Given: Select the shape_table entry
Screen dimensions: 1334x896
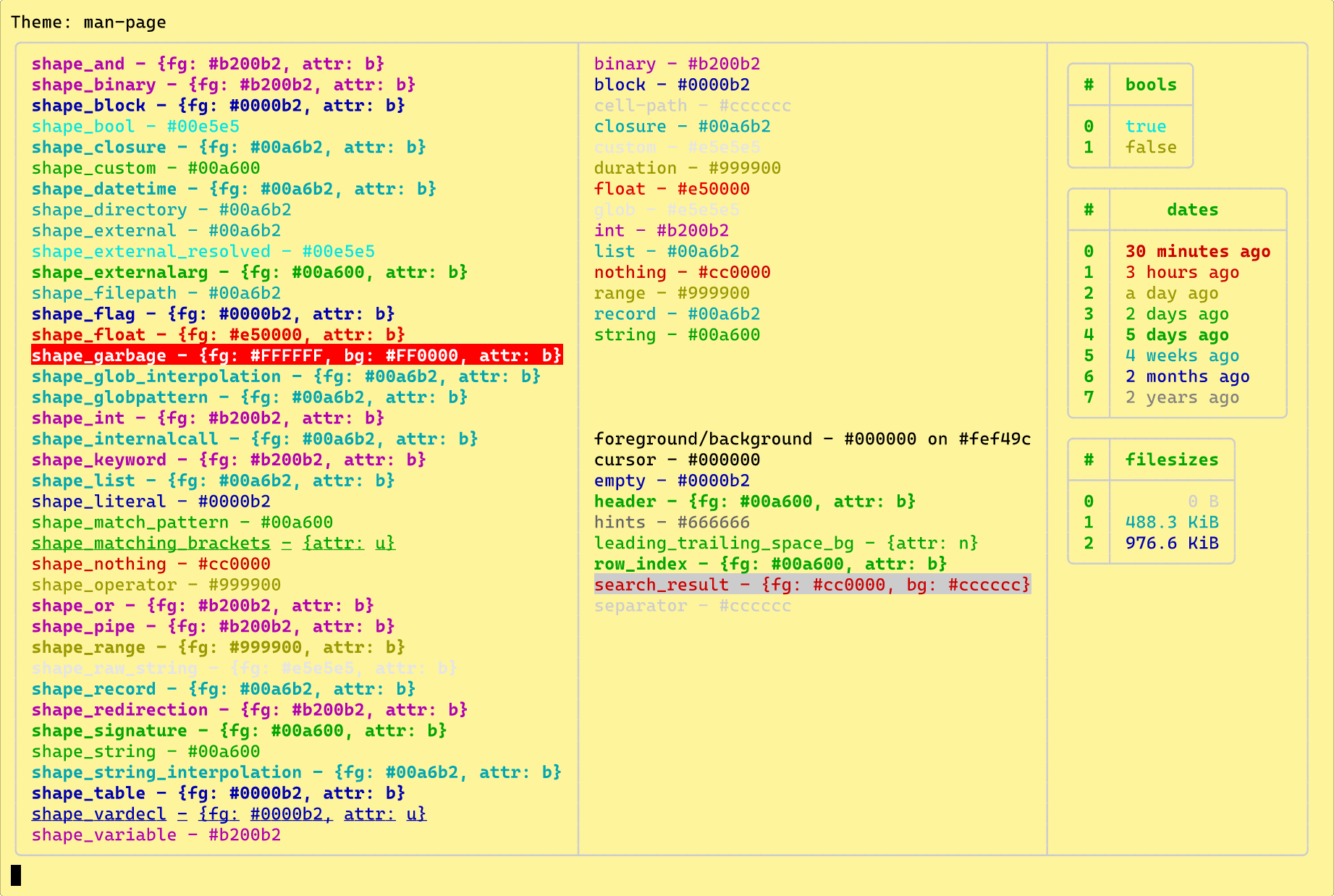Looking at the screenshot, I should pos(218,793).
